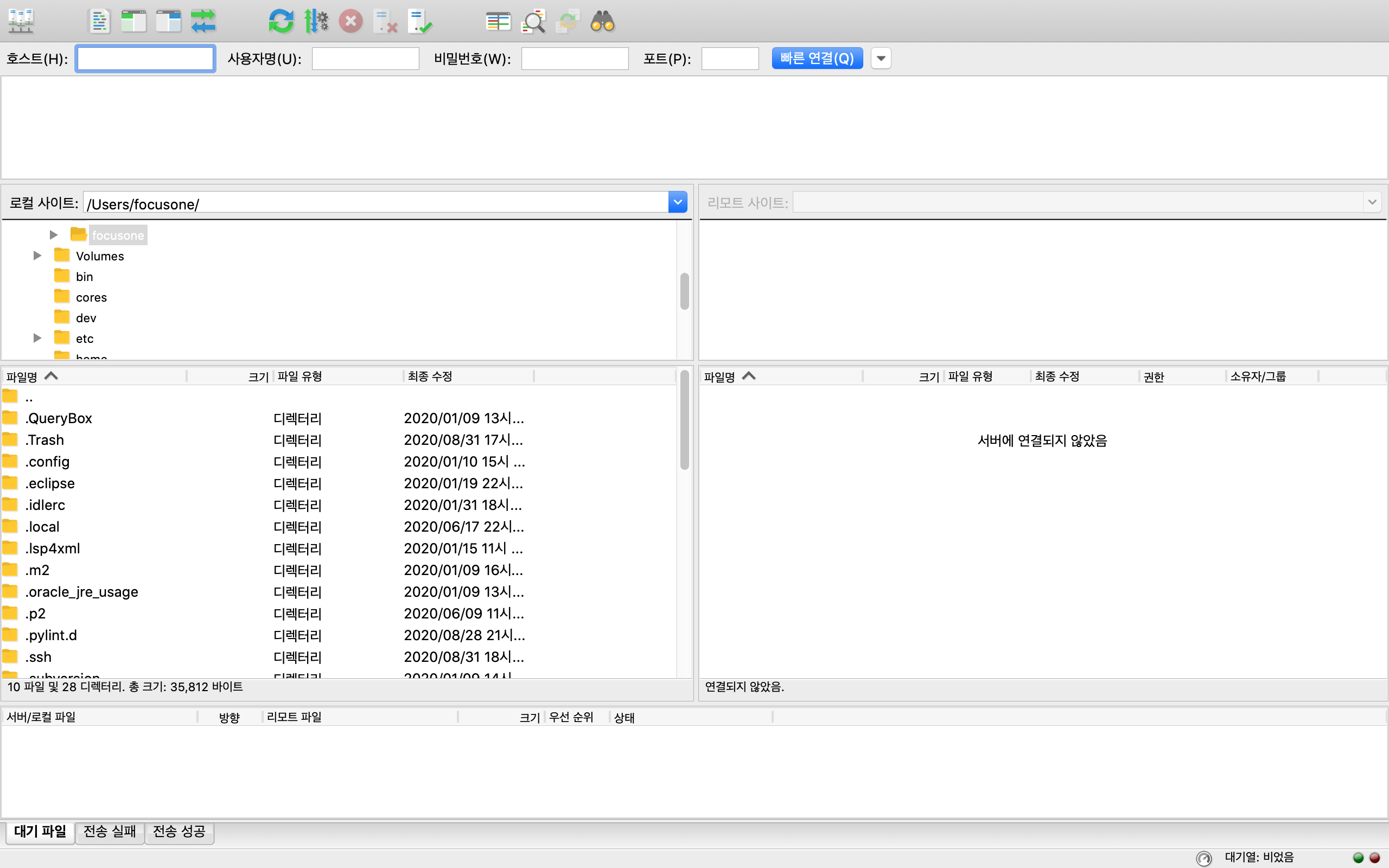Image resolution: width=1389 pixels, height=868 pixels.
Task: Click the 비밀번호 input field
Action: pyautogui.click(x=575, y=59)
